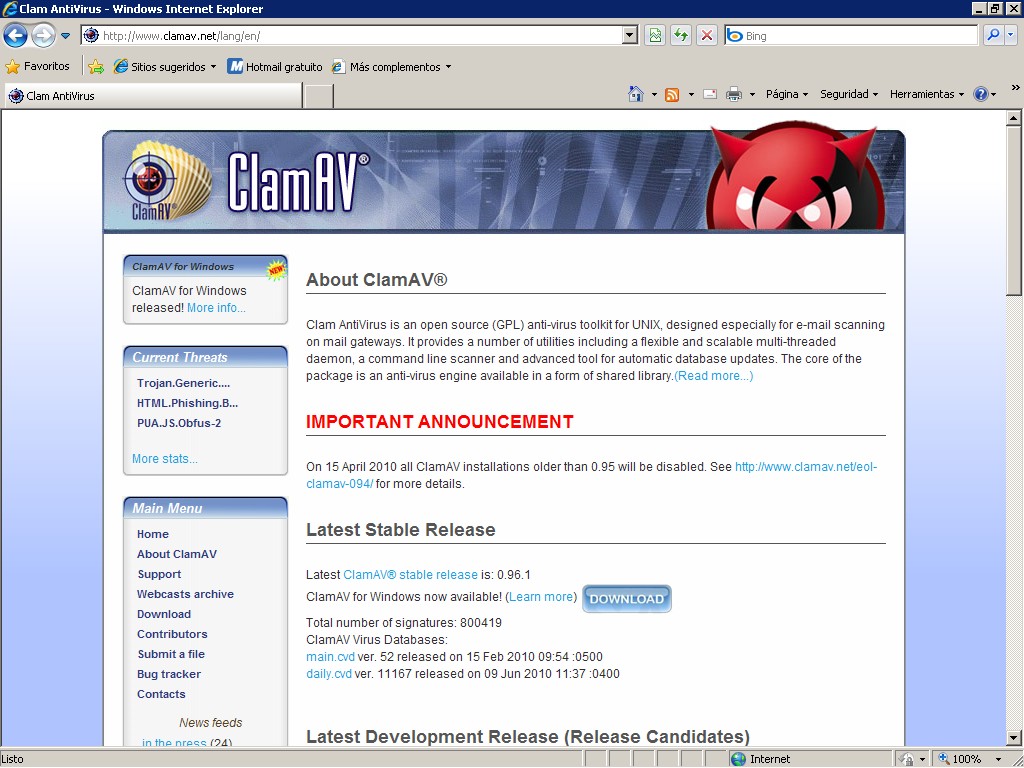Click the Internet zone status globe icon
1024x768 pixels.
(x=738, y=759)
